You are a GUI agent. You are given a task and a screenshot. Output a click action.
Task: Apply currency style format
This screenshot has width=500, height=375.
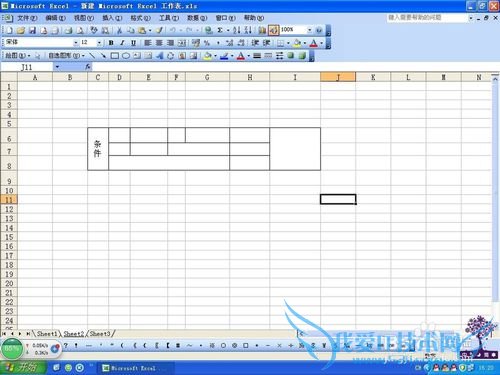pyautogui.click(x=196, y=43)
